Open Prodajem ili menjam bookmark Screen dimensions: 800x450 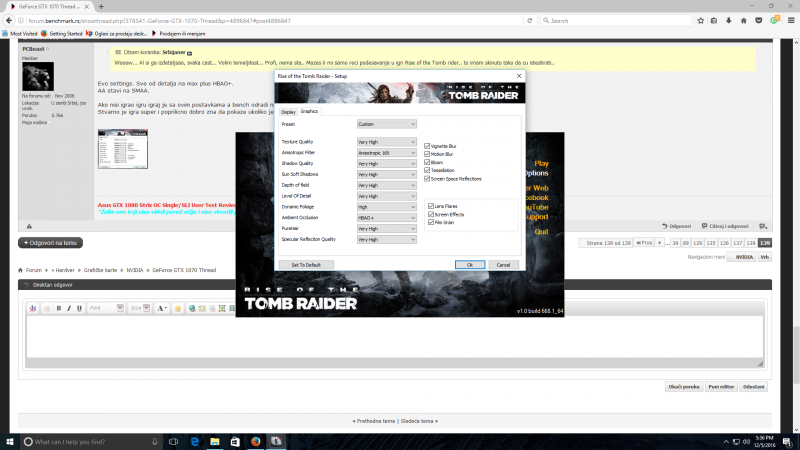coord(178,34)
